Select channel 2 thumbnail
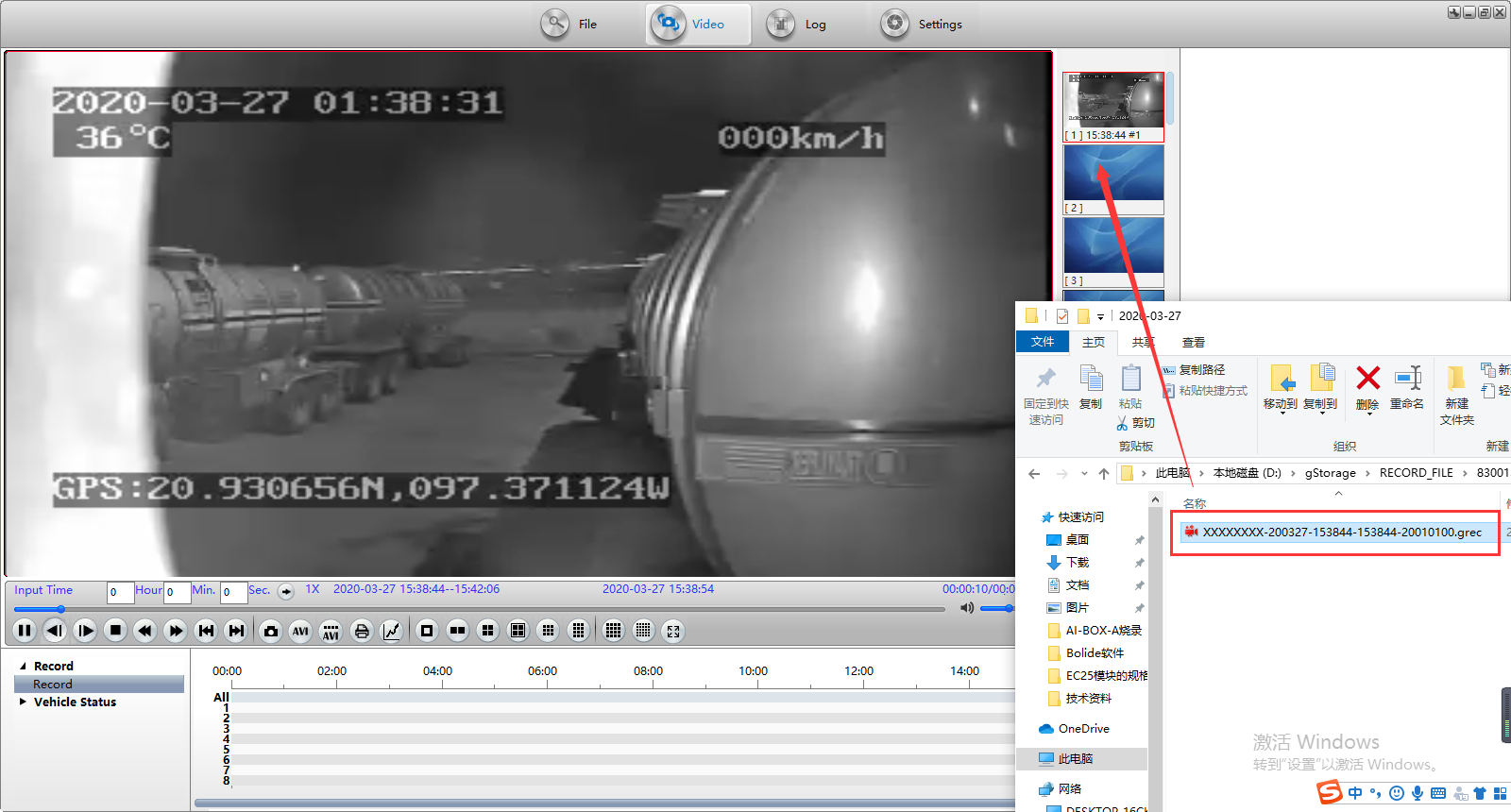Image resolution: width=1511 pixels, height=812 pixels. [1113, 180]
